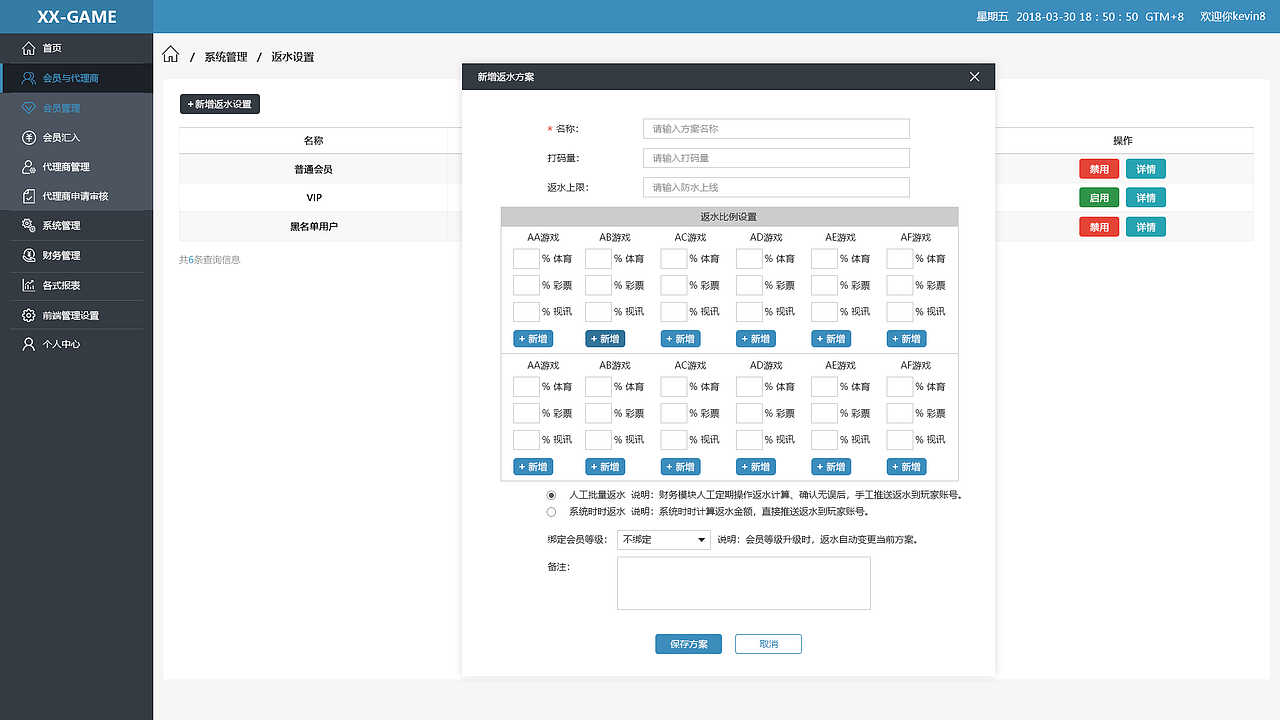Open the 个人中心 user icon in sidebar

click(x=28, y=344)
